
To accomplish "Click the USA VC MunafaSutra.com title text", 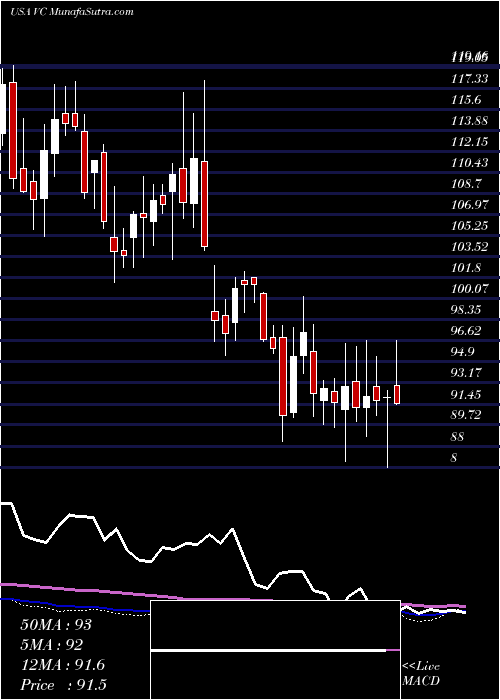I will coord(71,12).
